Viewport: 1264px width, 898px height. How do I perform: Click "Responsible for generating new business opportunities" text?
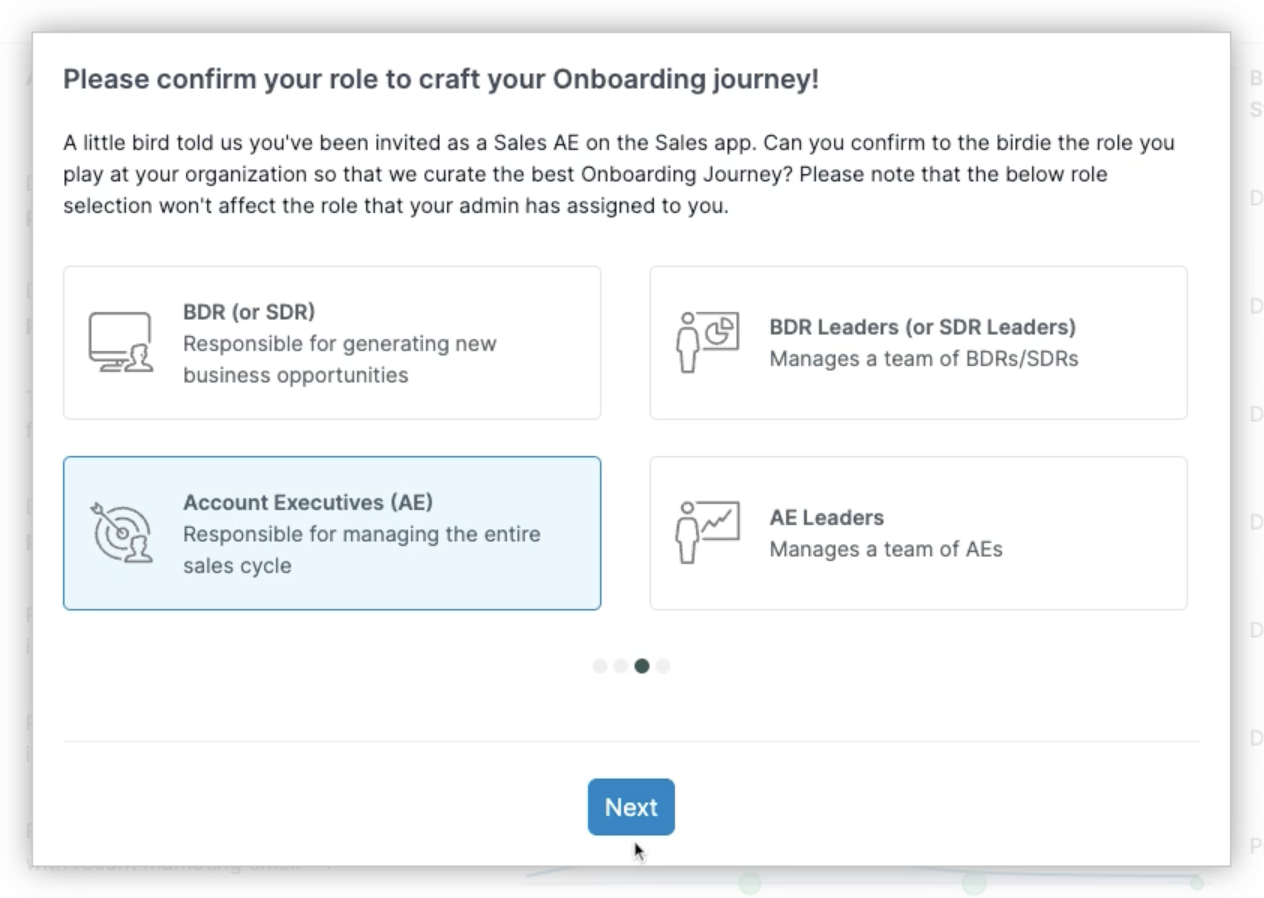[x=339, y=359]
